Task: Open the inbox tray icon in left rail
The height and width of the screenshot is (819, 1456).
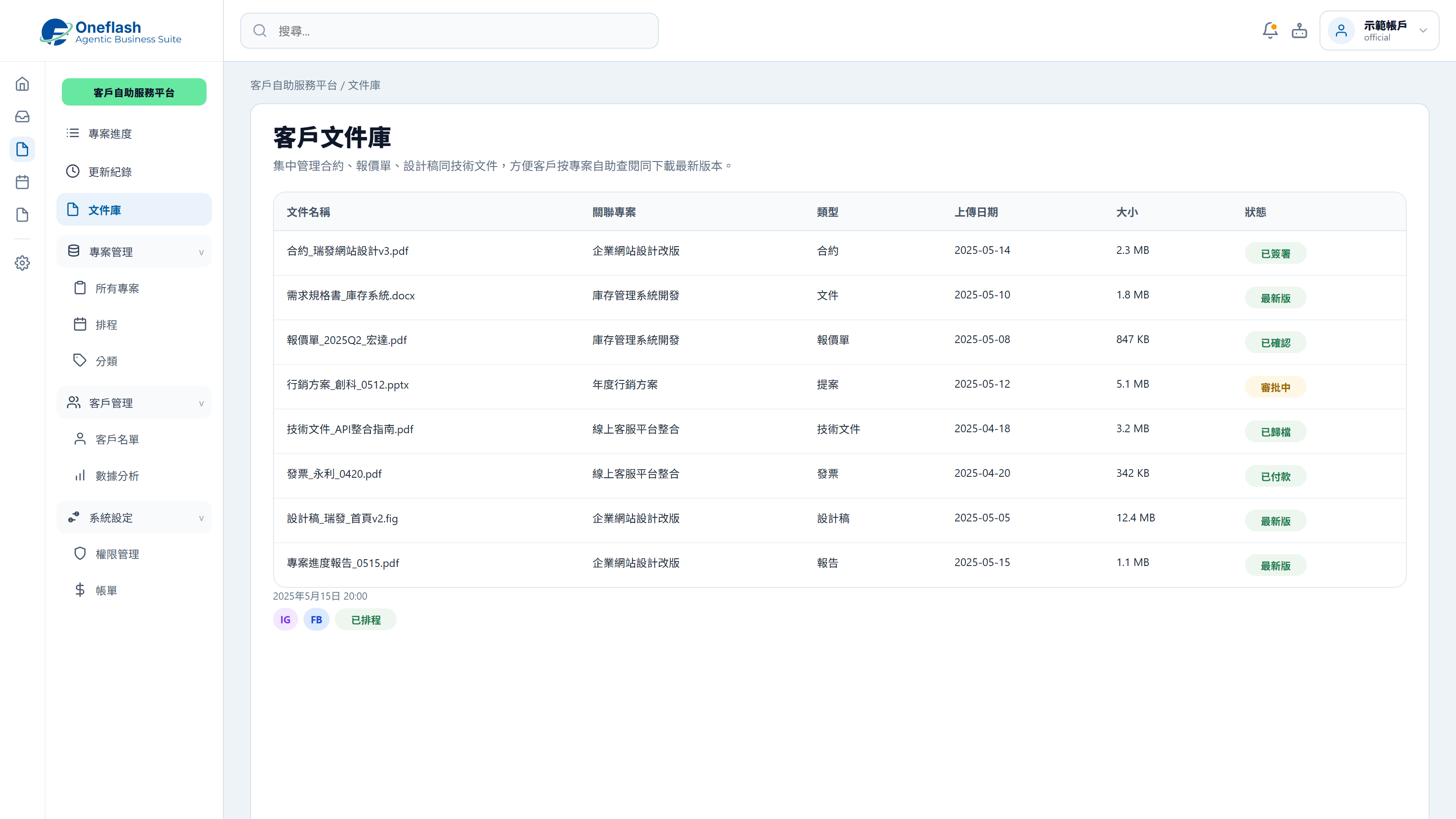Action: [x=22, y=116]
